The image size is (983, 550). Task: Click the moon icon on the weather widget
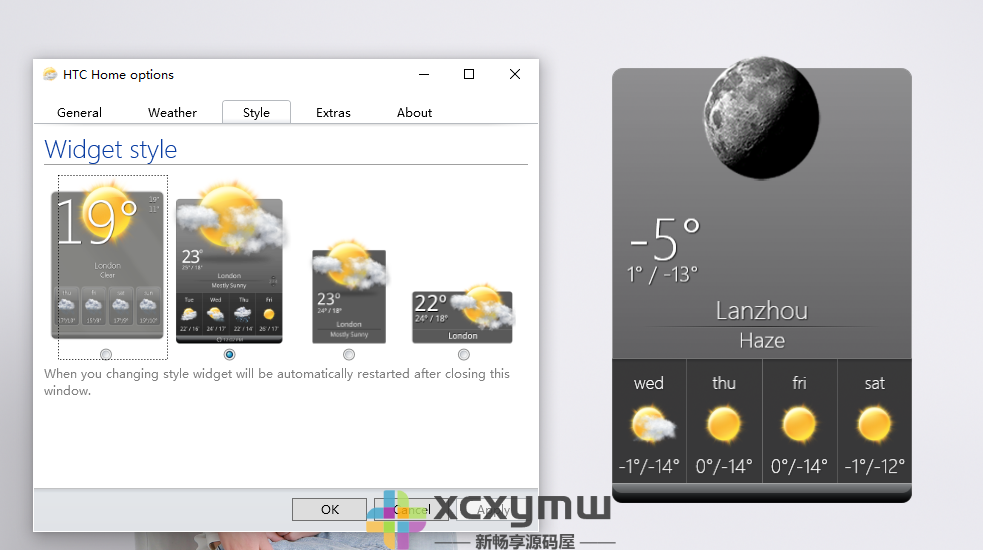(x=761, y=118)
